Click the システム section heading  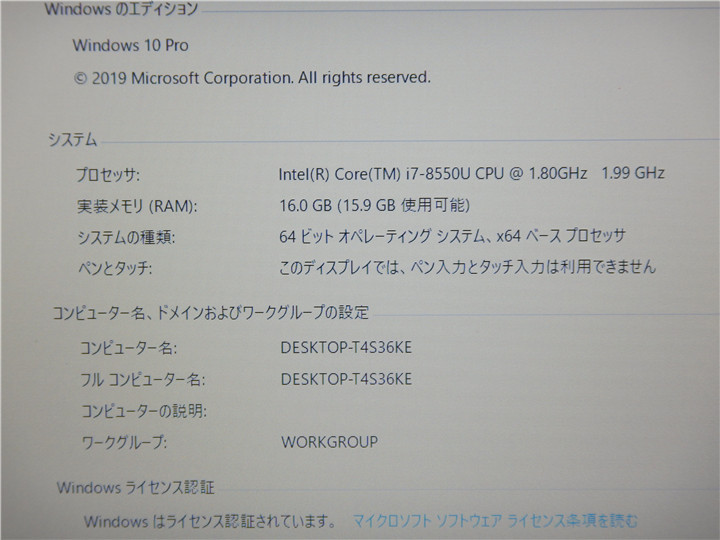pos(73,140)
